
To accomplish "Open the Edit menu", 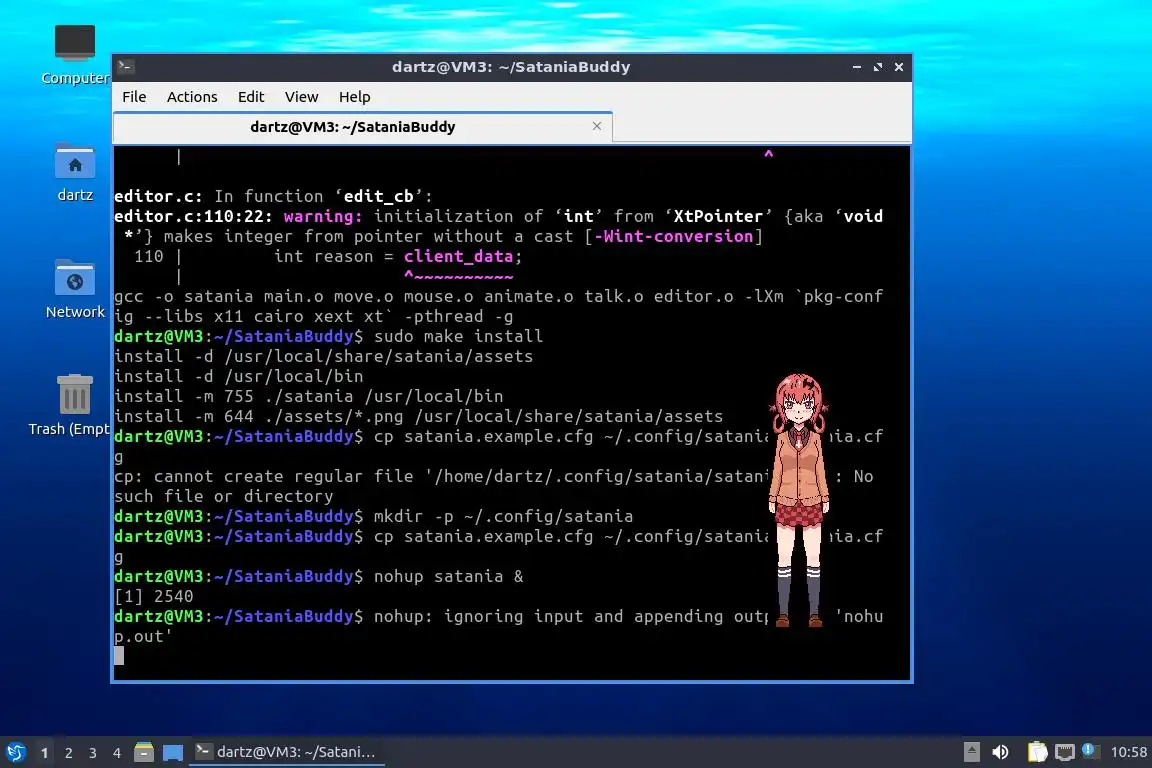I will (x=251, y=97).
